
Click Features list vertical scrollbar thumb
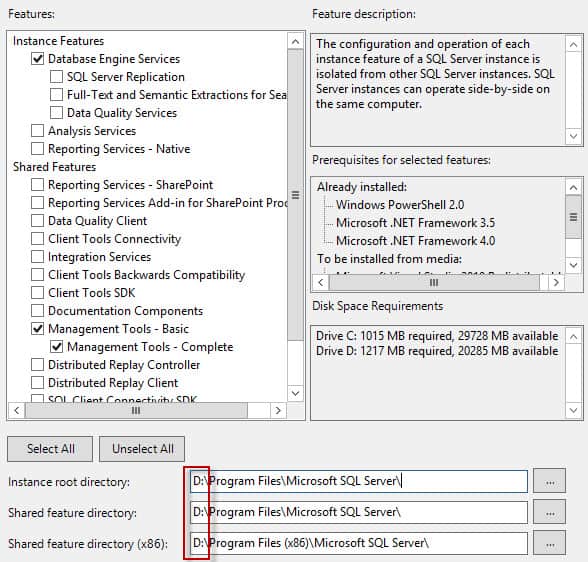coord(296,195)
